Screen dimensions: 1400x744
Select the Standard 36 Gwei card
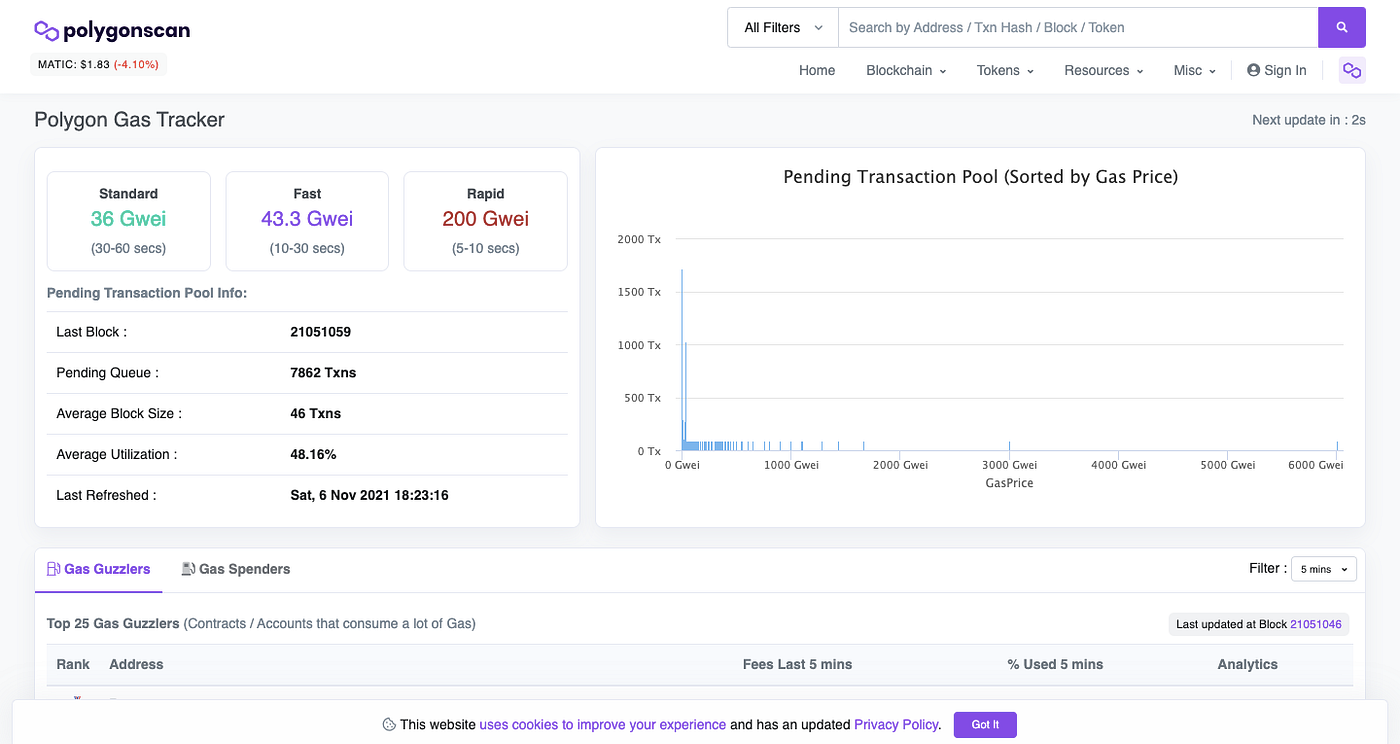coord(129,221)
